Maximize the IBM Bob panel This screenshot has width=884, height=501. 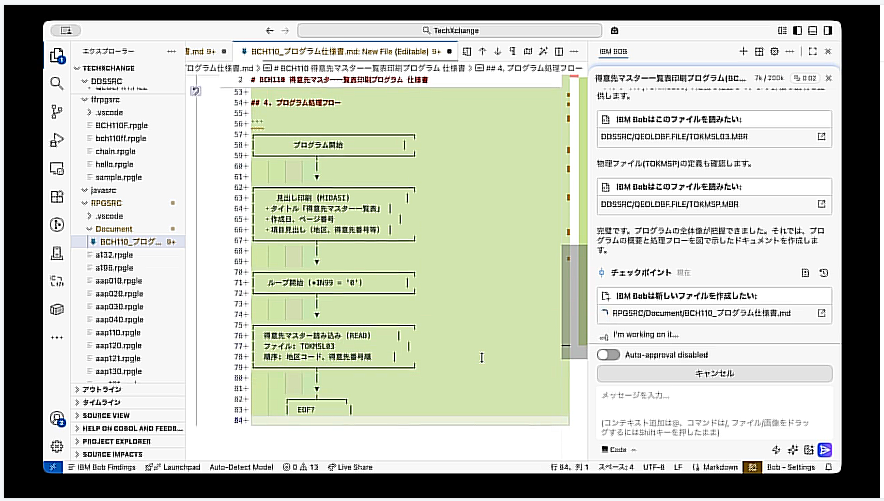click(812, 51)
